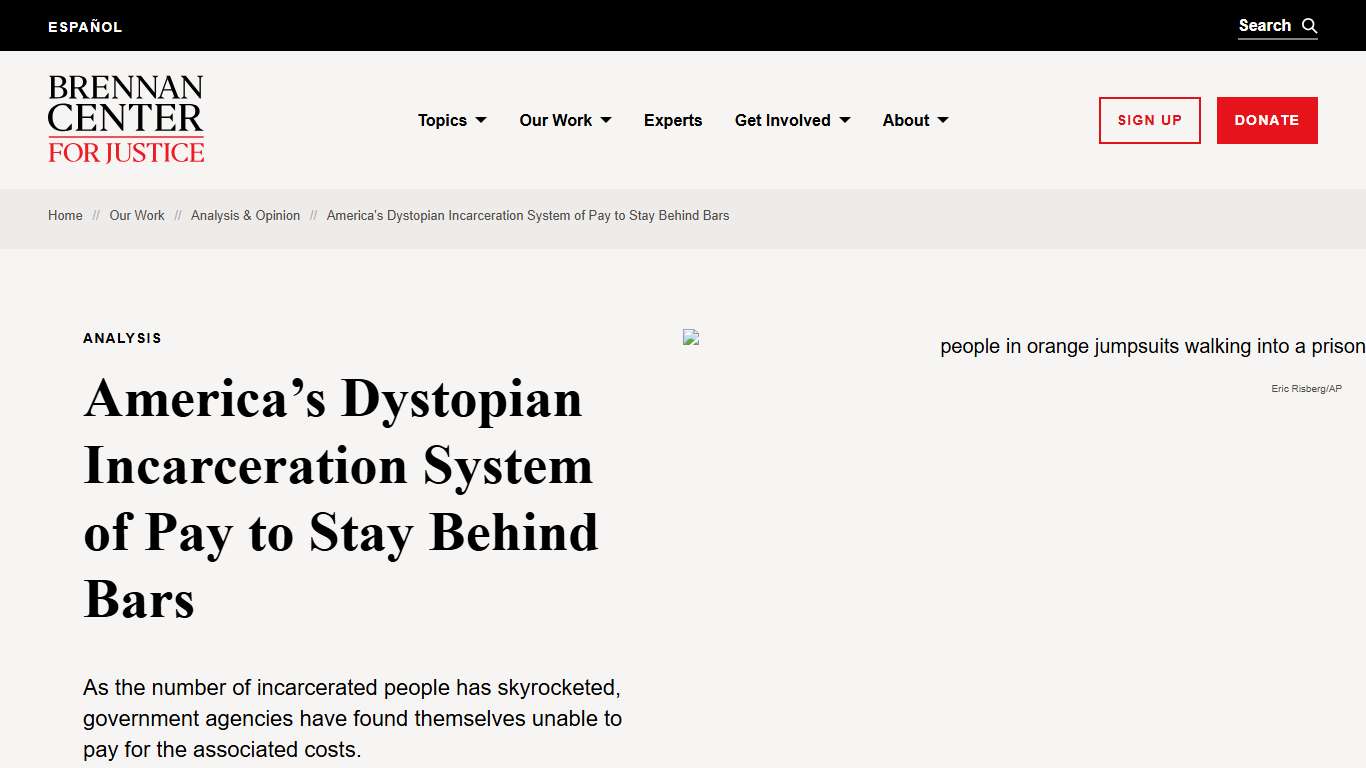Viewport: 1366px width, 768px height.
Task: Click Our Work in the breadcrumb trail
Action: [x=137, y=215]
